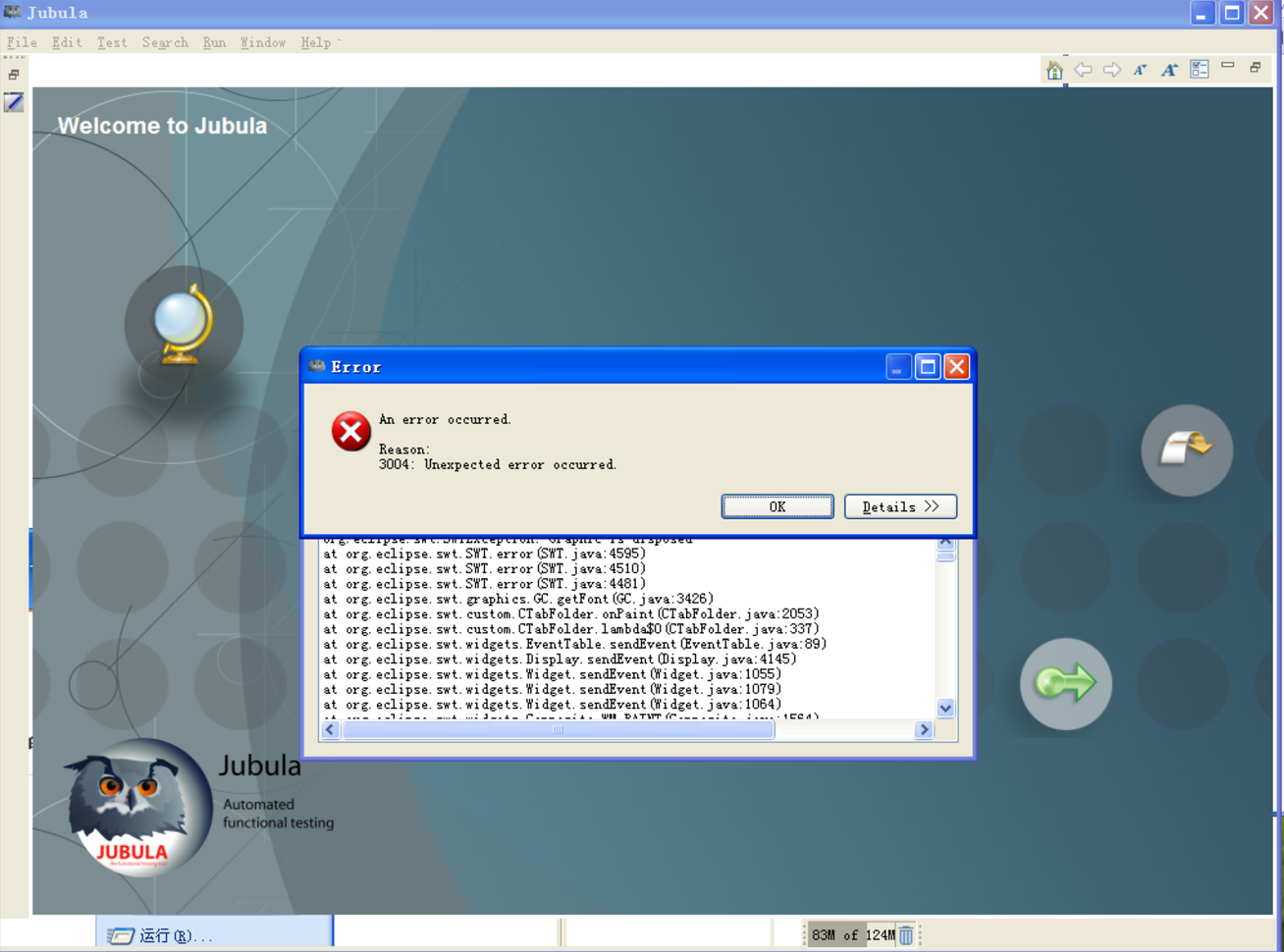The height and width of the screenshot is (952, 1284).
Task: Open the Run menu
Action: (214, 42)
